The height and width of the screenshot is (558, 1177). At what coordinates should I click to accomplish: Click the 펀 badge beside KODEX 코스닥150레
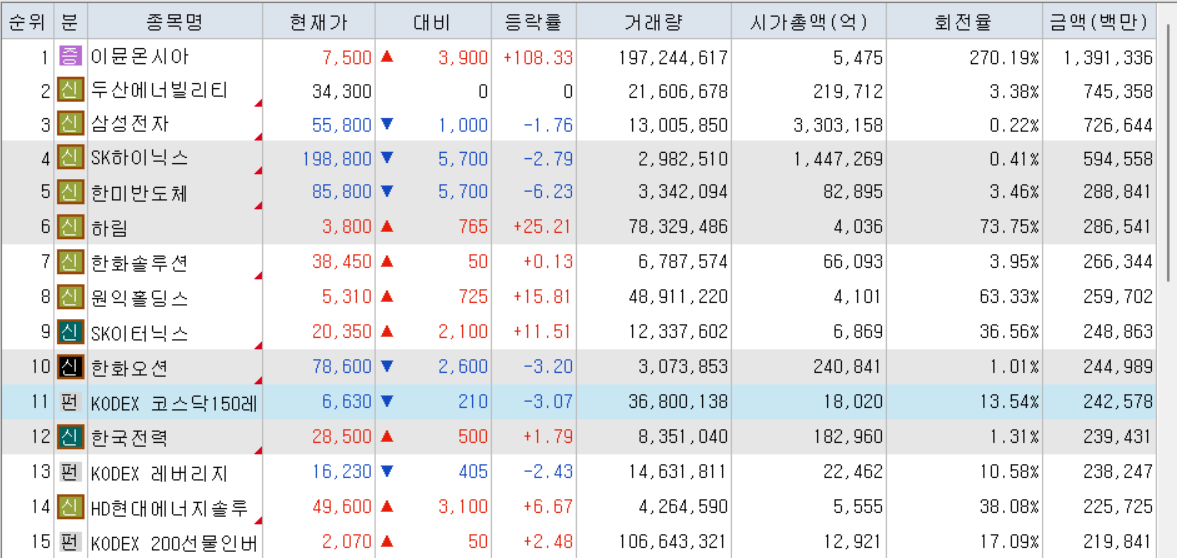point(69,402)
